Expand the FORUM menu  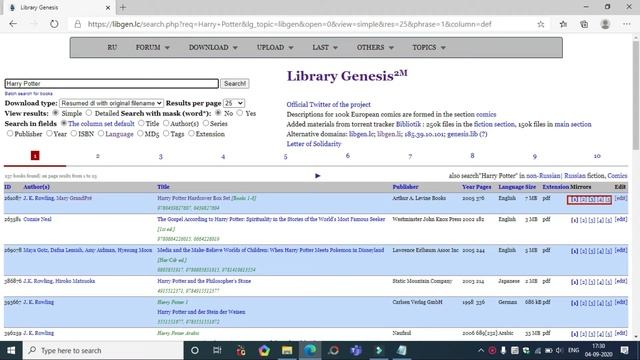click(152, 48)
